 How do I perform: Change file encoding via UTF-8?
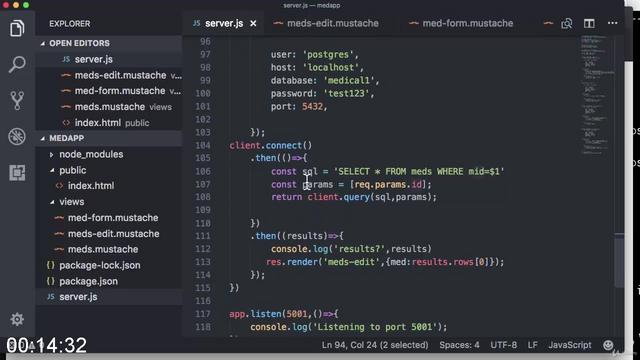(503, 345)
